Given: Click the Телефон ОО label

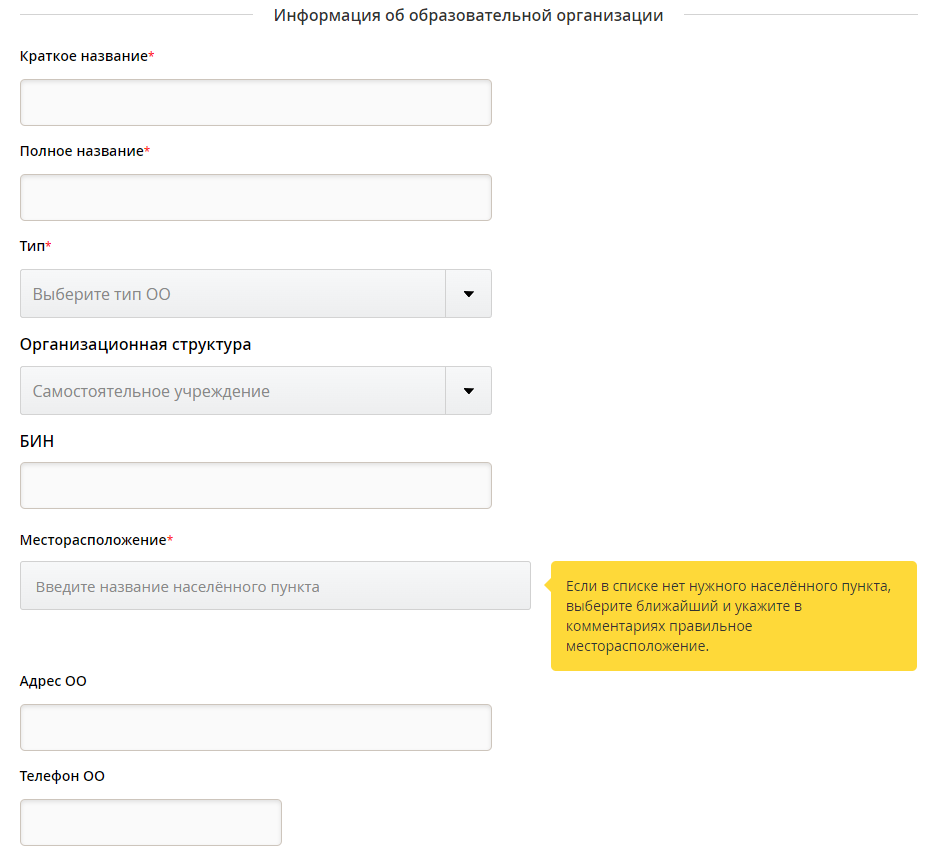Looking at the screenshot, I should click(x=62, y=776).
